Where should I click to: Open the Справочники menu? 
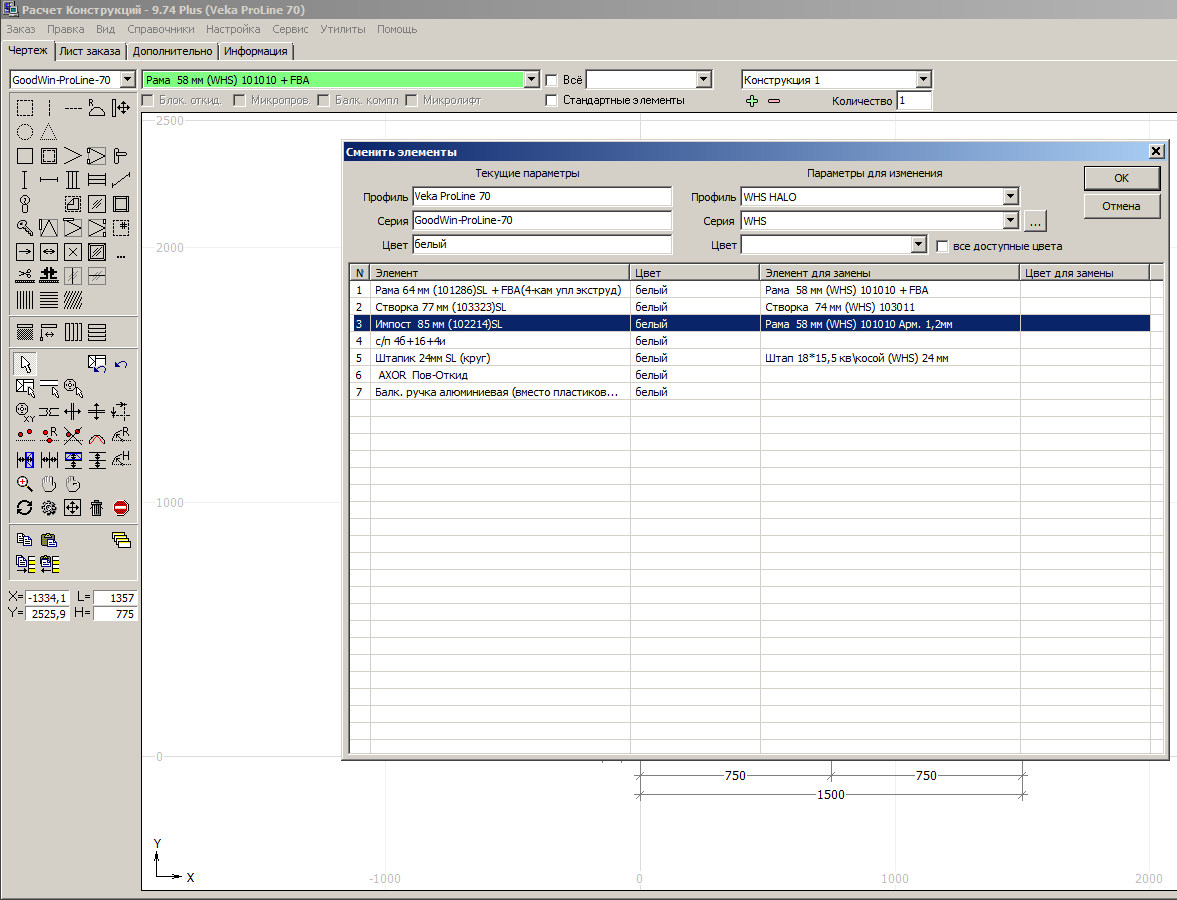tap(161, 29)
